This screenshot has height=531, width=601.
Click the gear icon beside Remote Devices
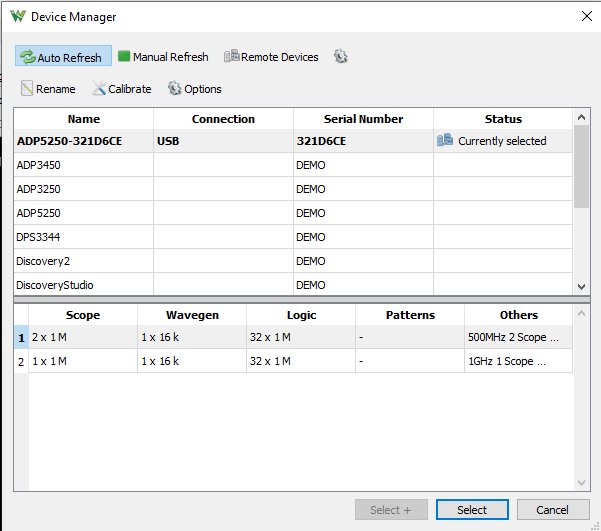tap(340, 56)
